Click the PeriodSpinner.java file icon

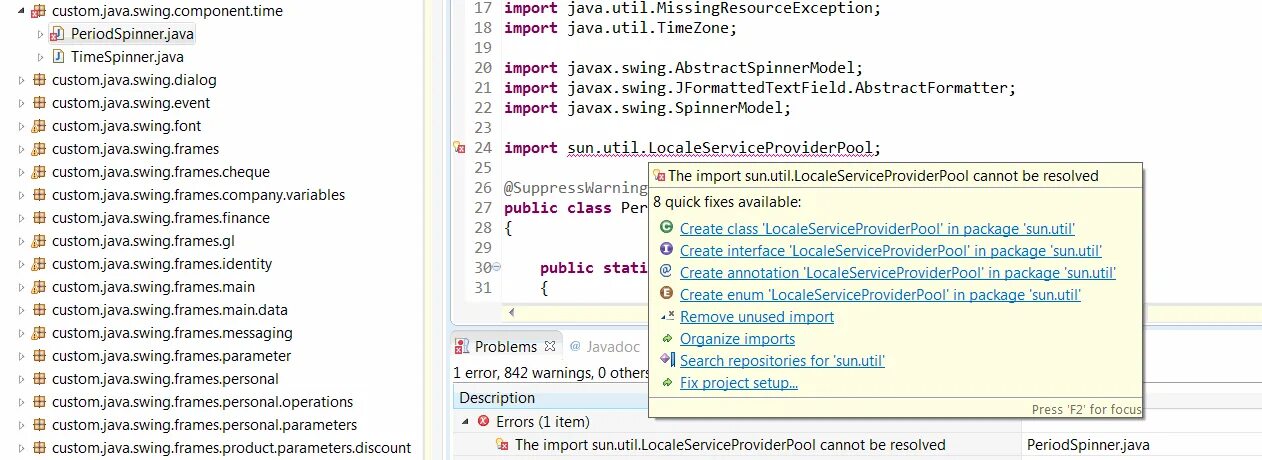pyautogui.click(x=58, y=34)
